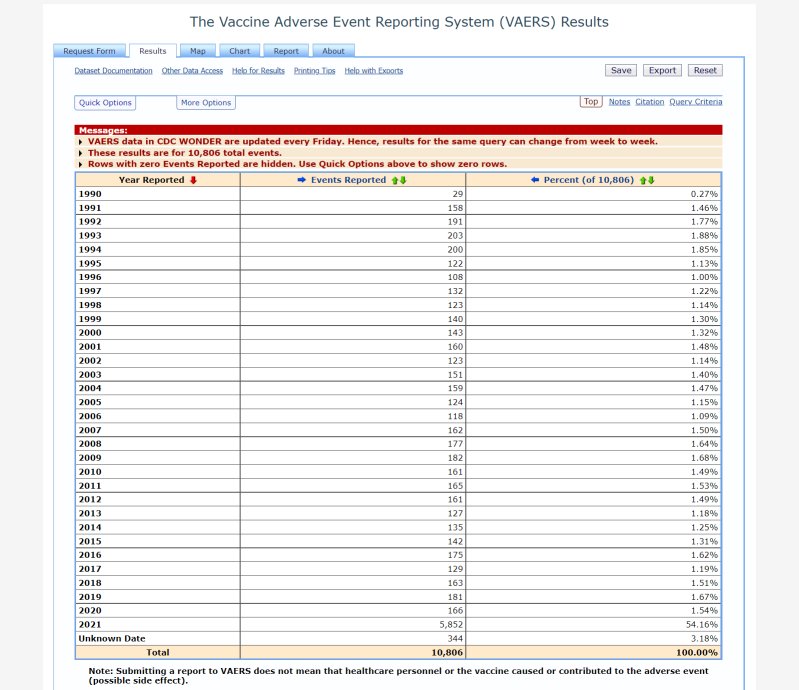Sort Percent column descending with green down arrow
Image resolution: width=799 pixels, height=690 pixels.
651,180
